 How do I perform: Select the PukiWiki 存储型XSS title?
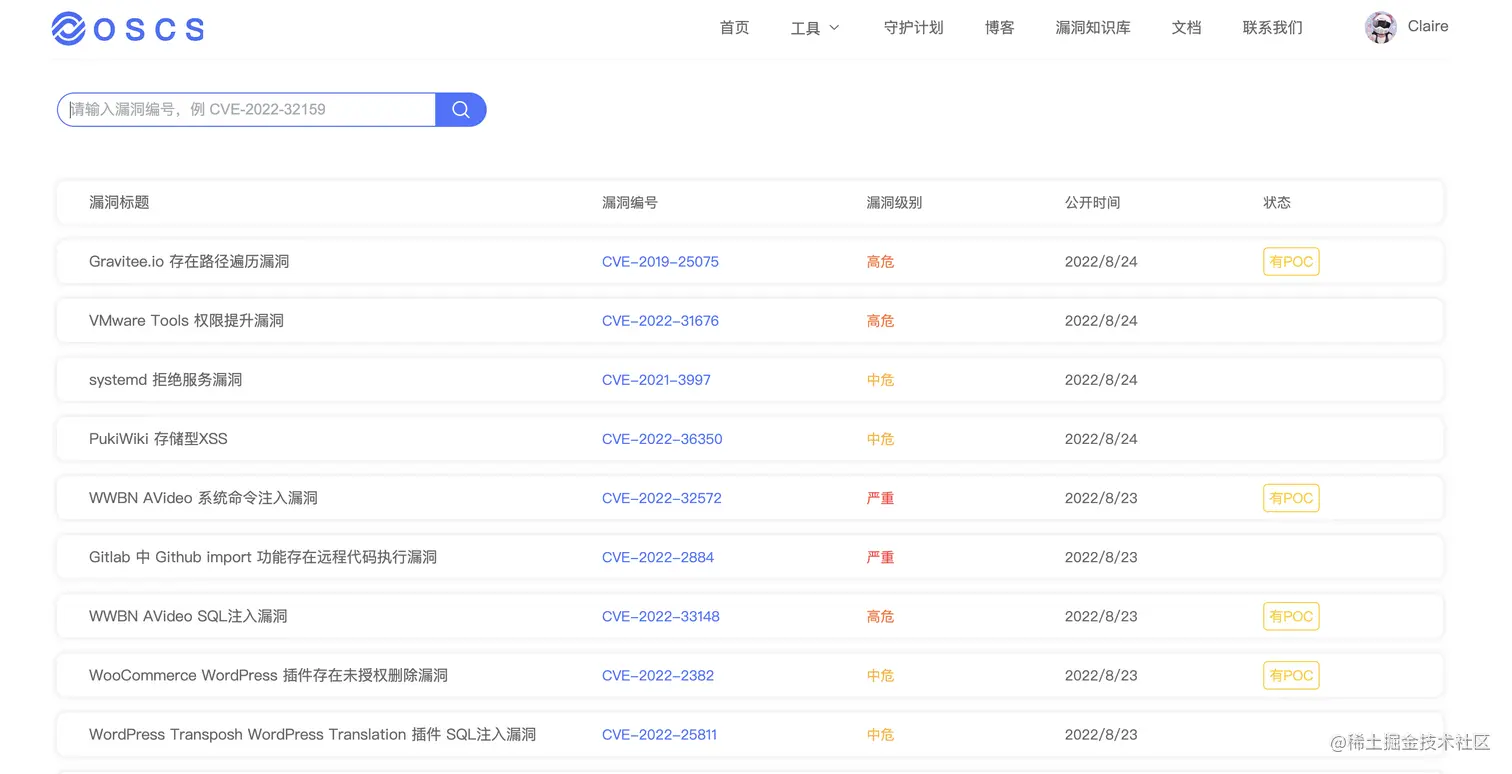click(158, 439)
